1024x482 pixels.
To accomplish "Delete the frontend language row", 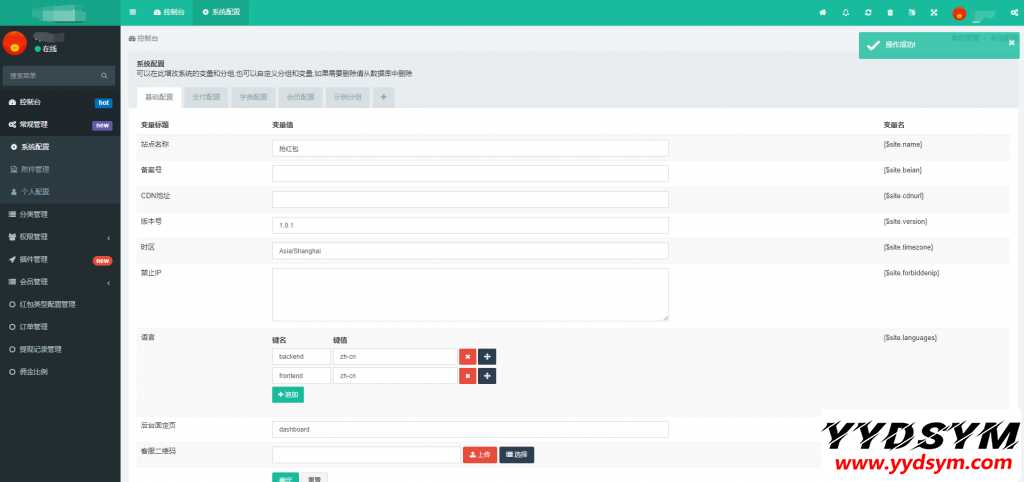I will click(x=468, y=376).
